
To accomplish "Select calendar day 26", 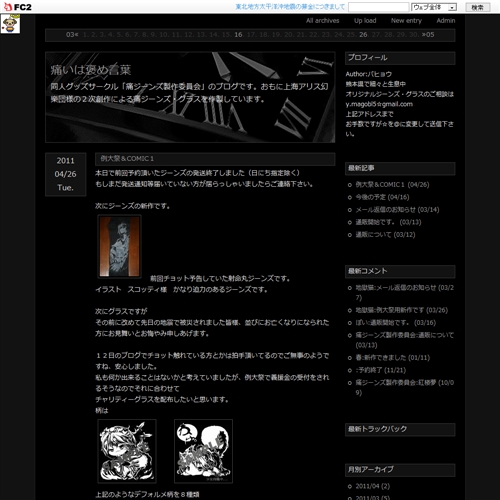I will (363, 35).
